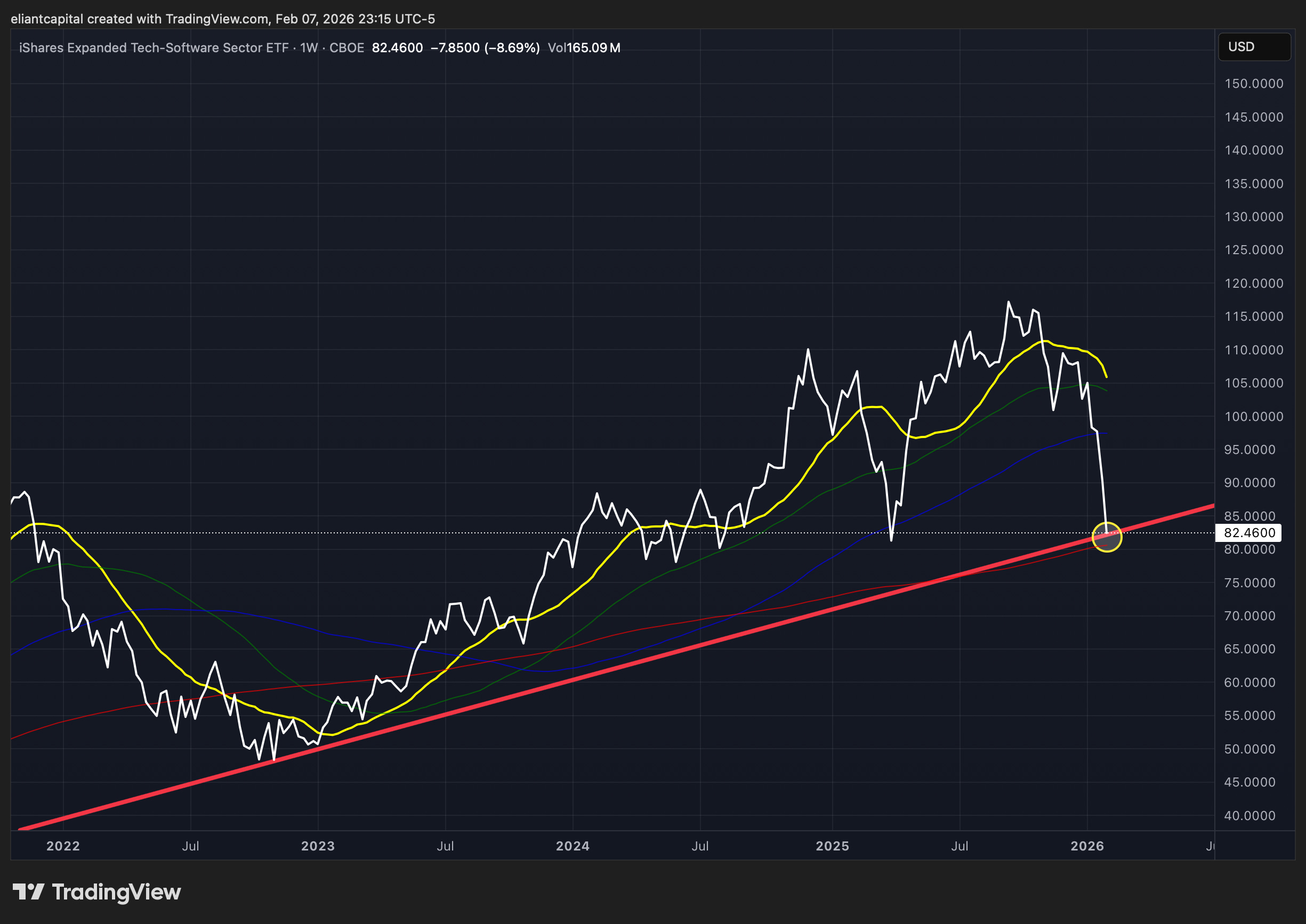Viewport: 1306px width, 924px height.
Task: Click the TradingView wordmark text
Action: tap(116, 891)
